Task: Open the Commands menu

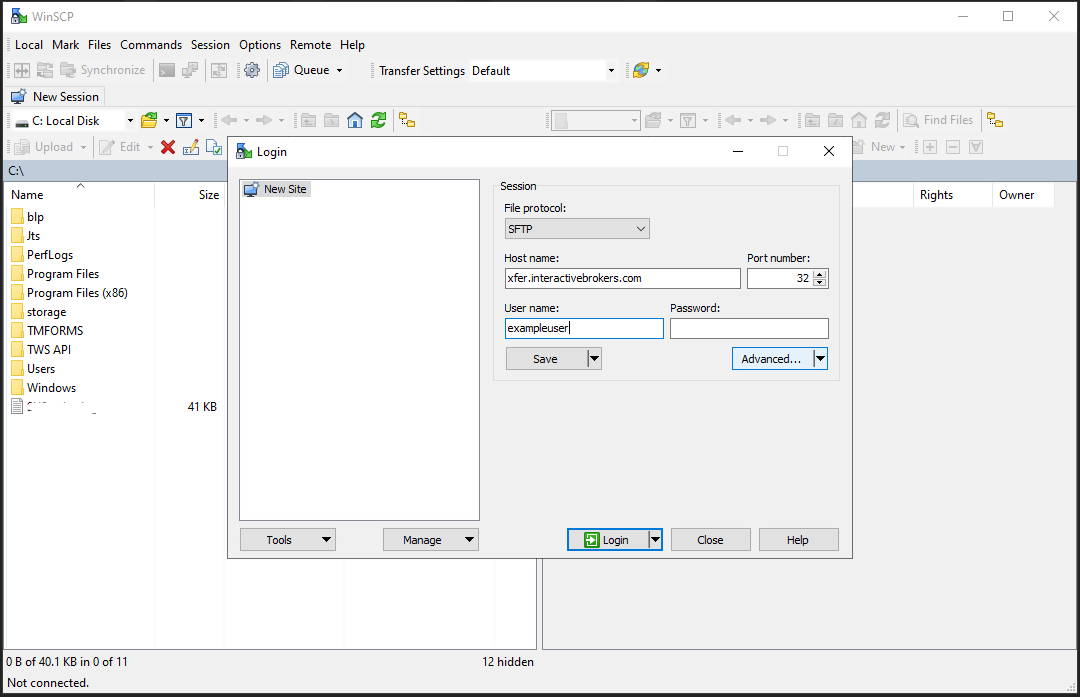Action: click(x=151, y=45)
